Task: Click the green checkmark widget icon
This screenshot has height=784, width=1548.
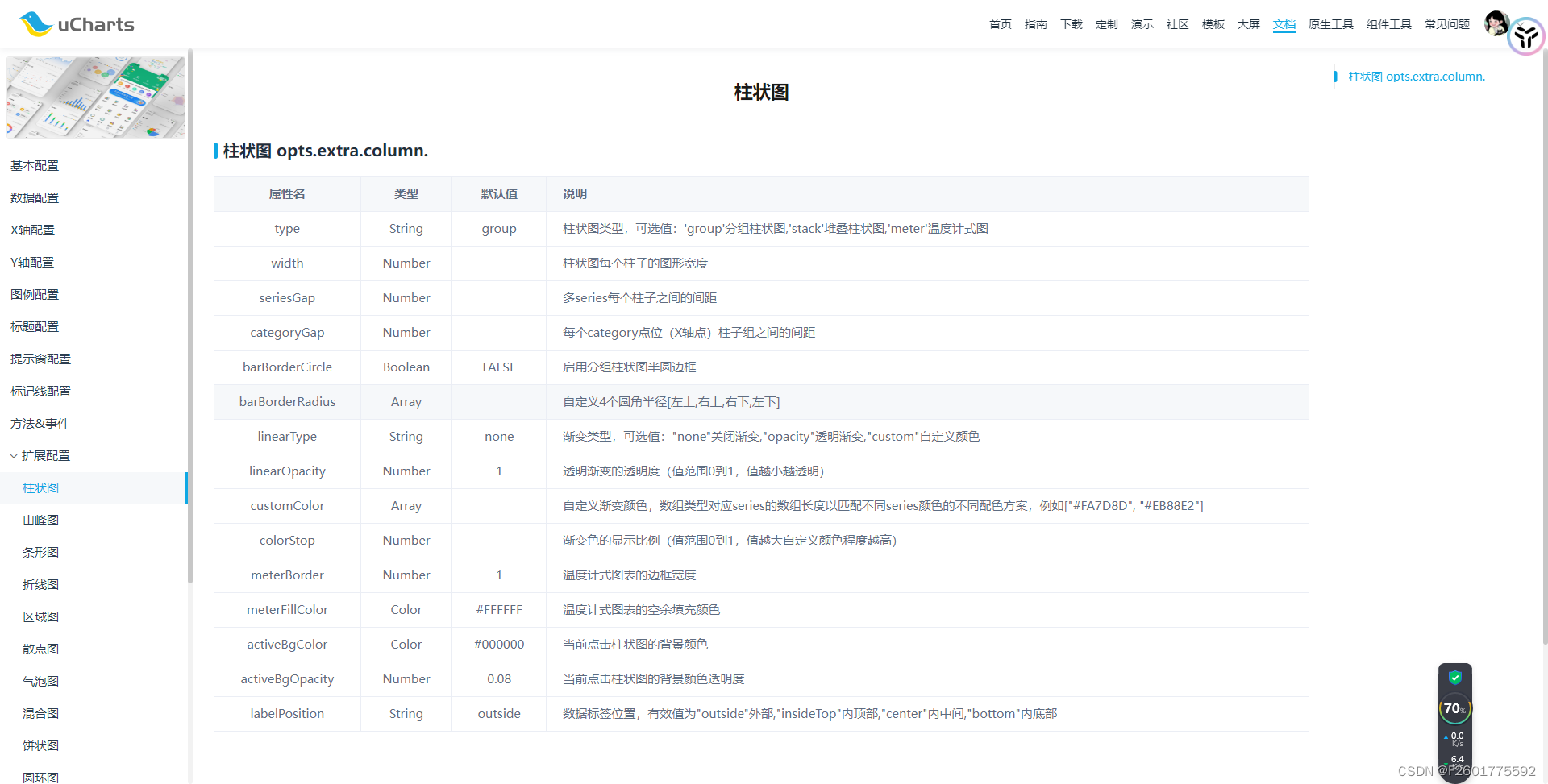Action: (1454, 678)
